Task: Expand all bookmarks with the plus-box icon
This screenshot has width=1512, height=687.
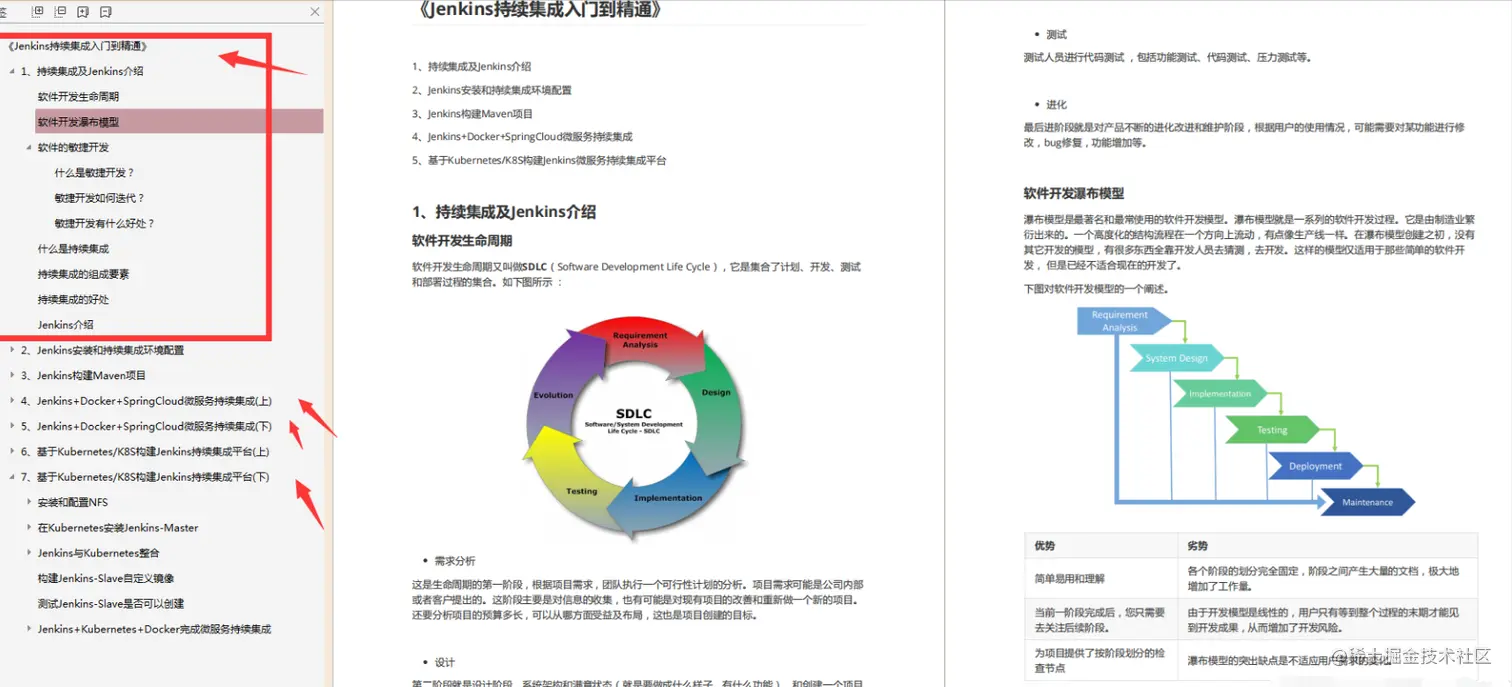Action: pyautogui.click(x=38, y=12)
